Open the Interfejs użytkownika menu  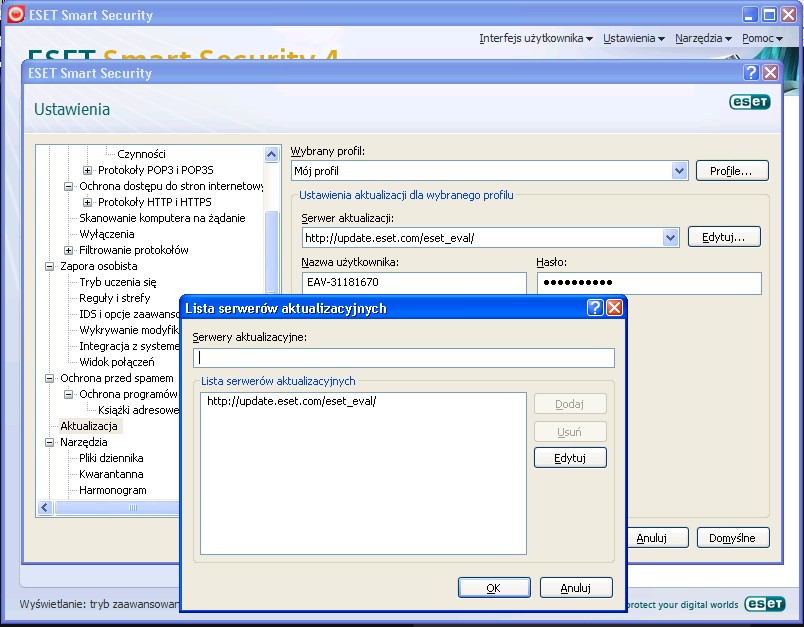[536, 38]
